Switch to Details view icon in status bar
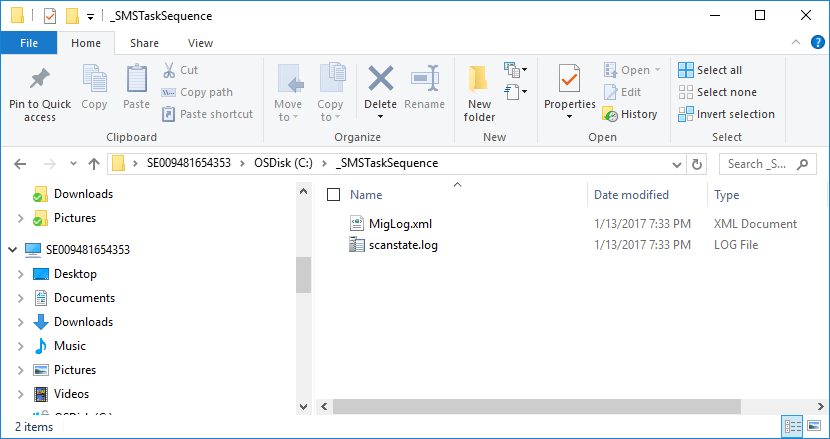The width and height of the screenshot is (830, 439). point(792,426)
